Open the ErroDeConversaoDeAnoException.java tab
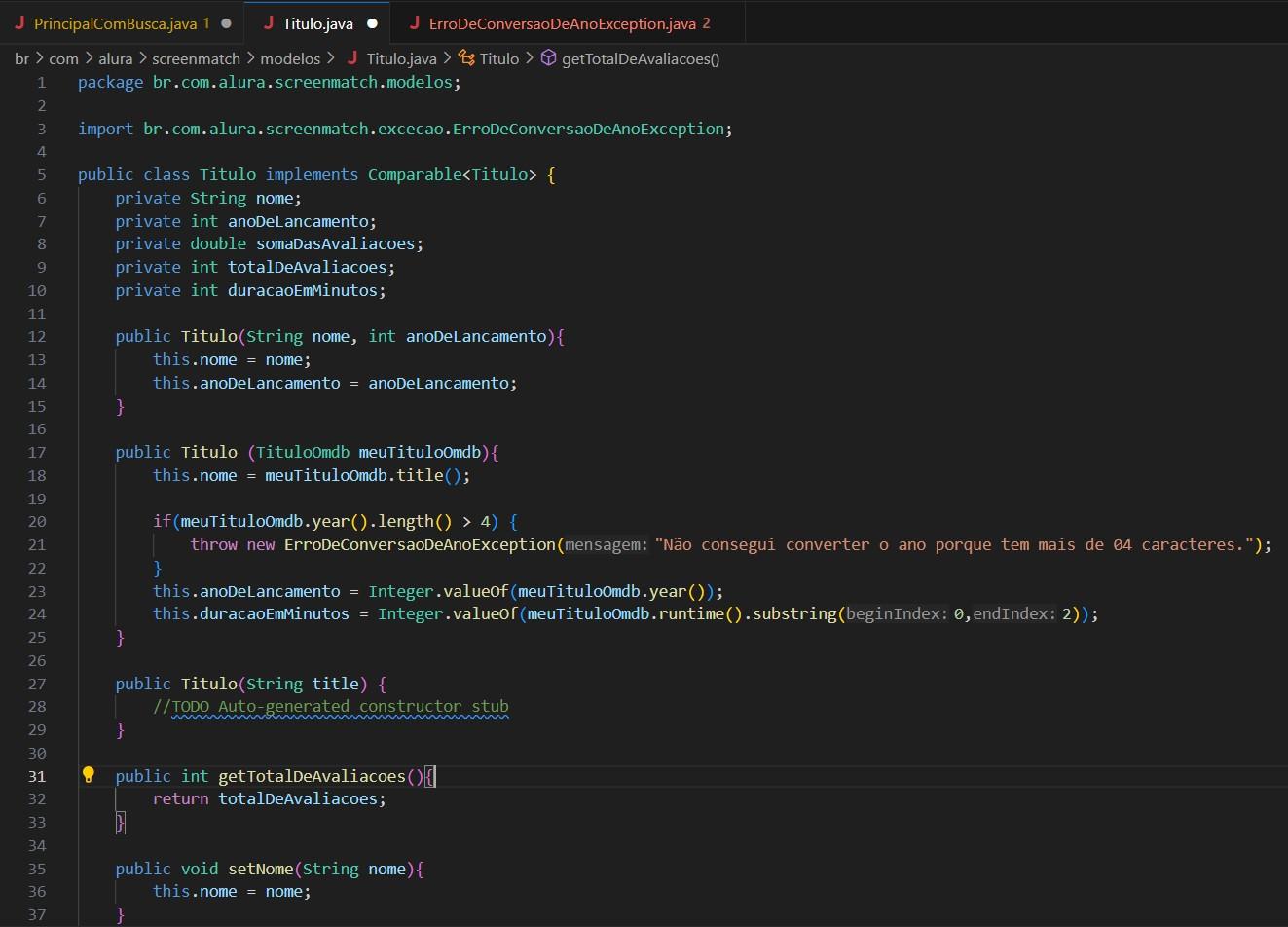This screenshot has height=927, width=1288. point(562,23)
